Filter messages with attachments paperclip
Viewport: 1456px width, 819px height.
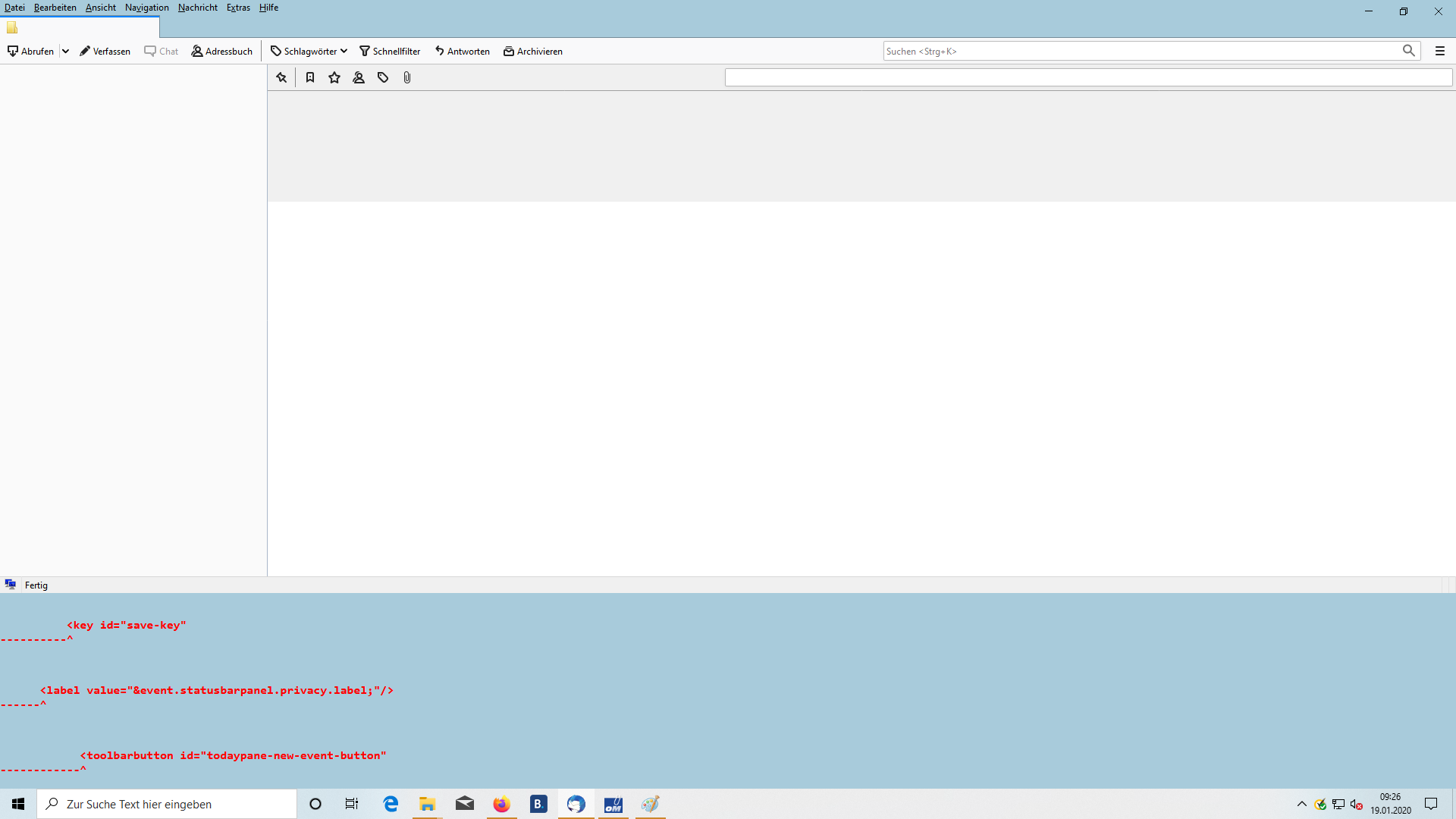click(407, 77)
